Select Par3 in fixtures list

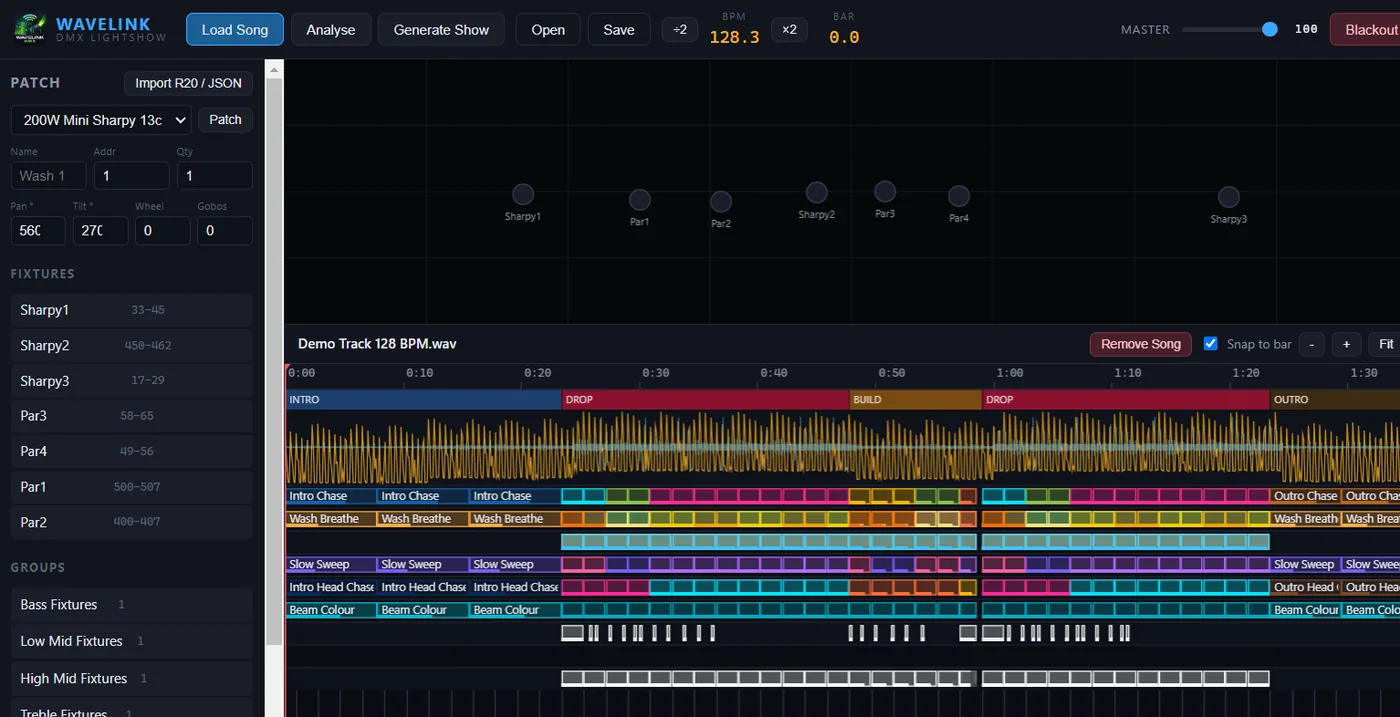131,416
